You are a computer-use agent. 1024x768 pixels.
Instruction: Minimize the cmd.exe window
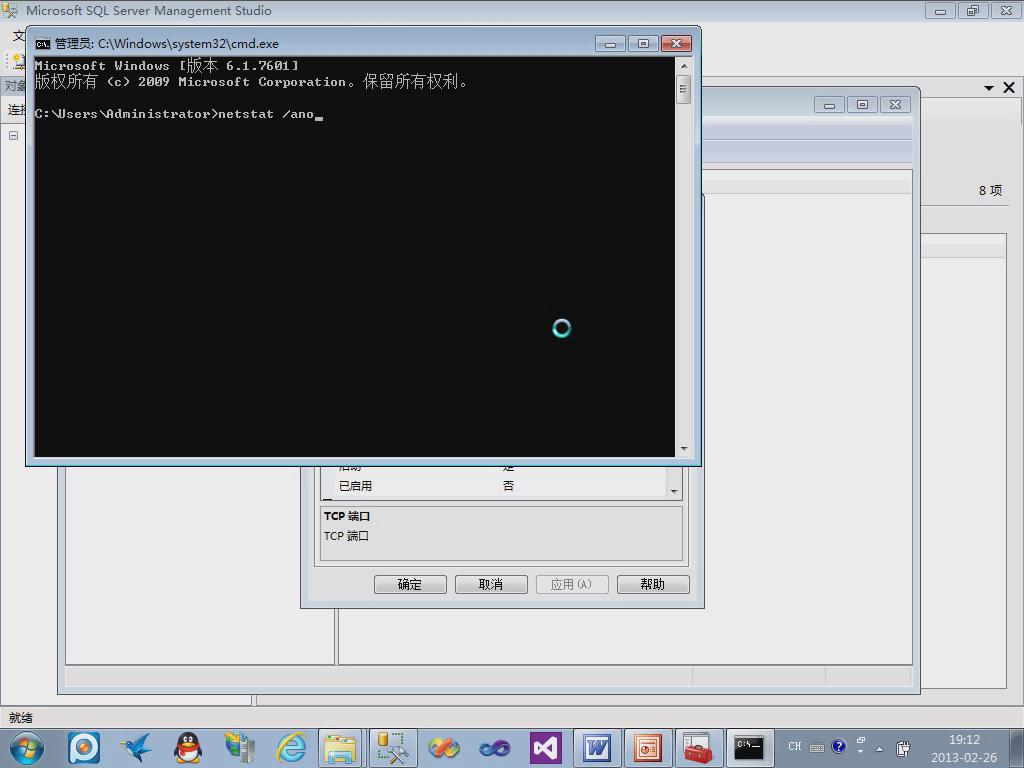[x=610, y=44]
